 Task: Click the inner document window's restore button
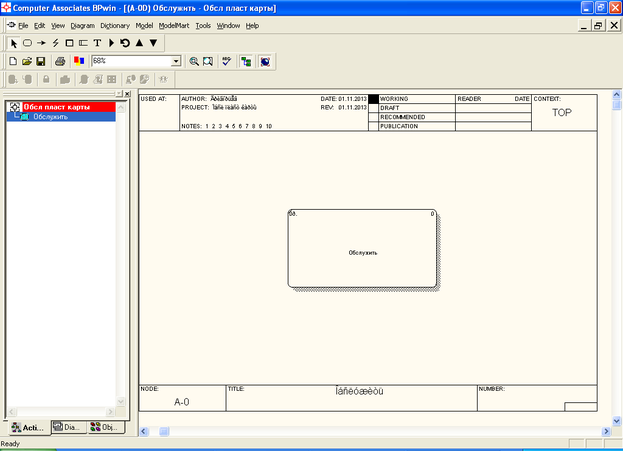pyautogui.click(x=598, y=25)
